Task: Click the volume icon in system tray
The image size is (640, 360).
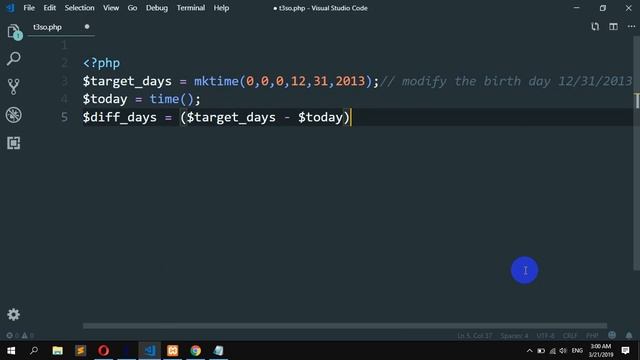Action: click(x=563, y=351)
